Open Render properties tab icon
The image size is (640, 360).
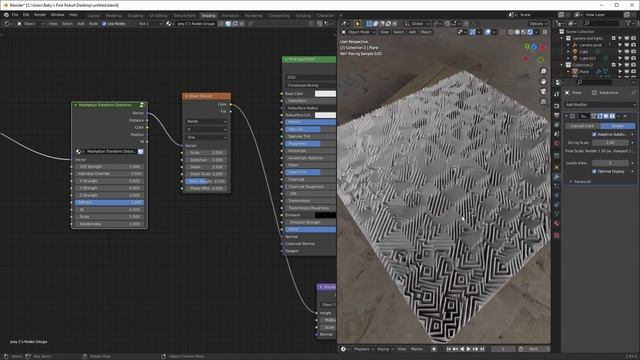point(557,106)
